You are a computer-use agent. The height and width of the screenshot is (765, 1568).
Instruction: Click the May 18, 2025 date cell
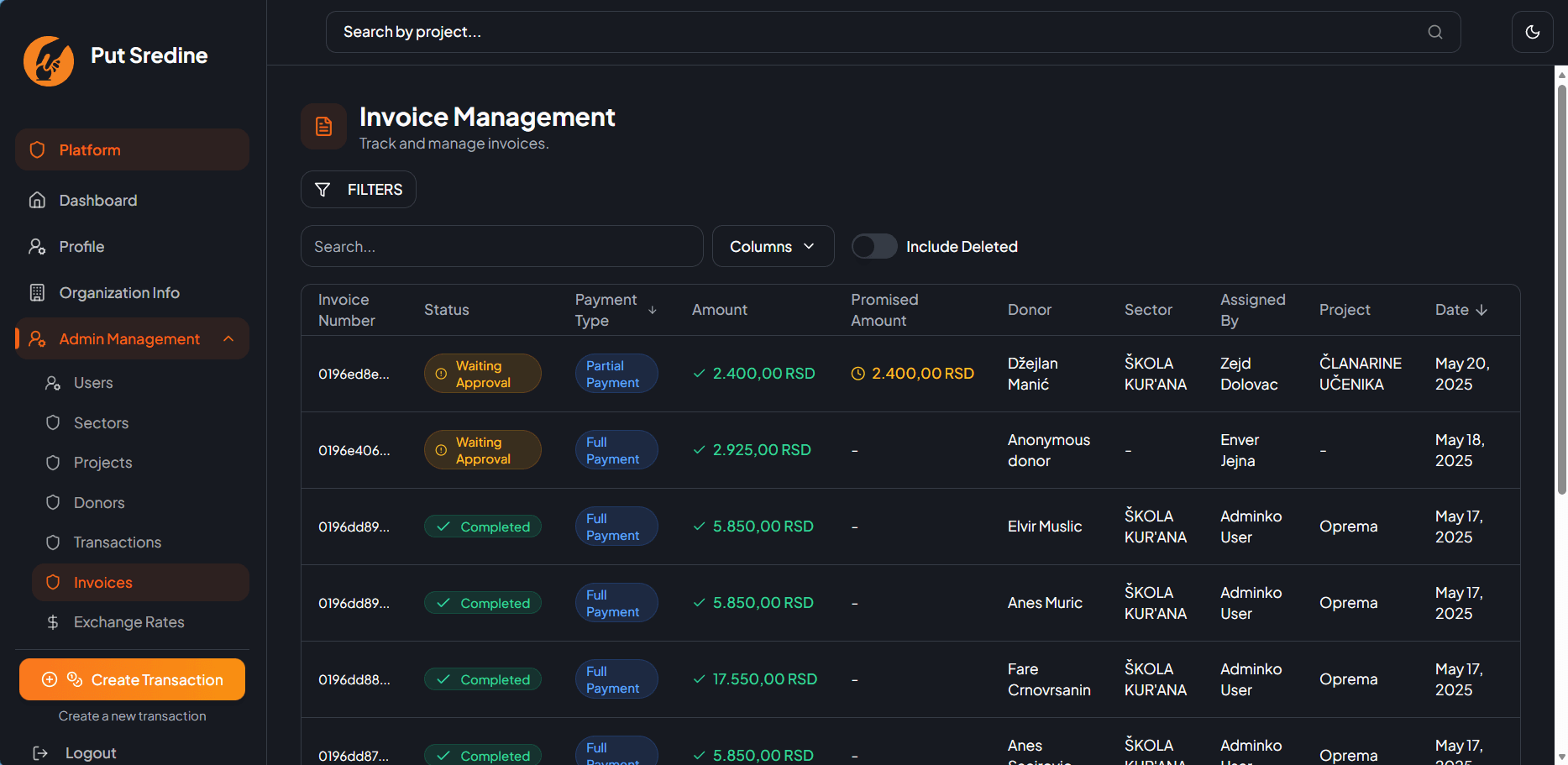[x=1460, y=450]
